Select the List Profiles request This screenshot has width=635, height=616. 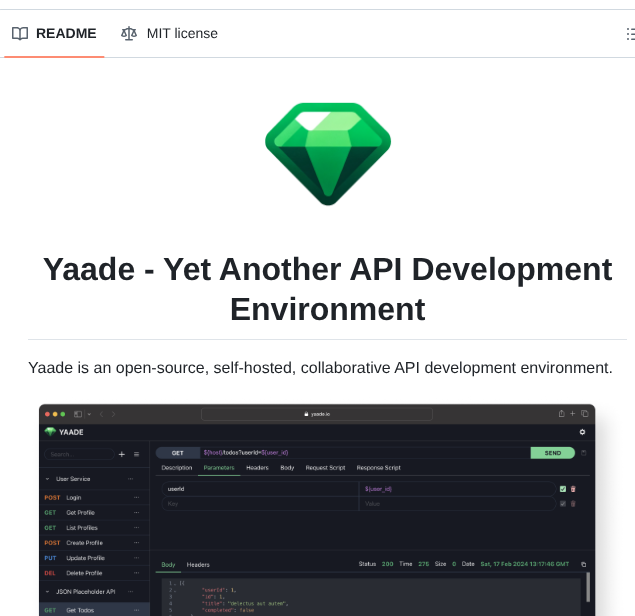(x=94, y=528)
